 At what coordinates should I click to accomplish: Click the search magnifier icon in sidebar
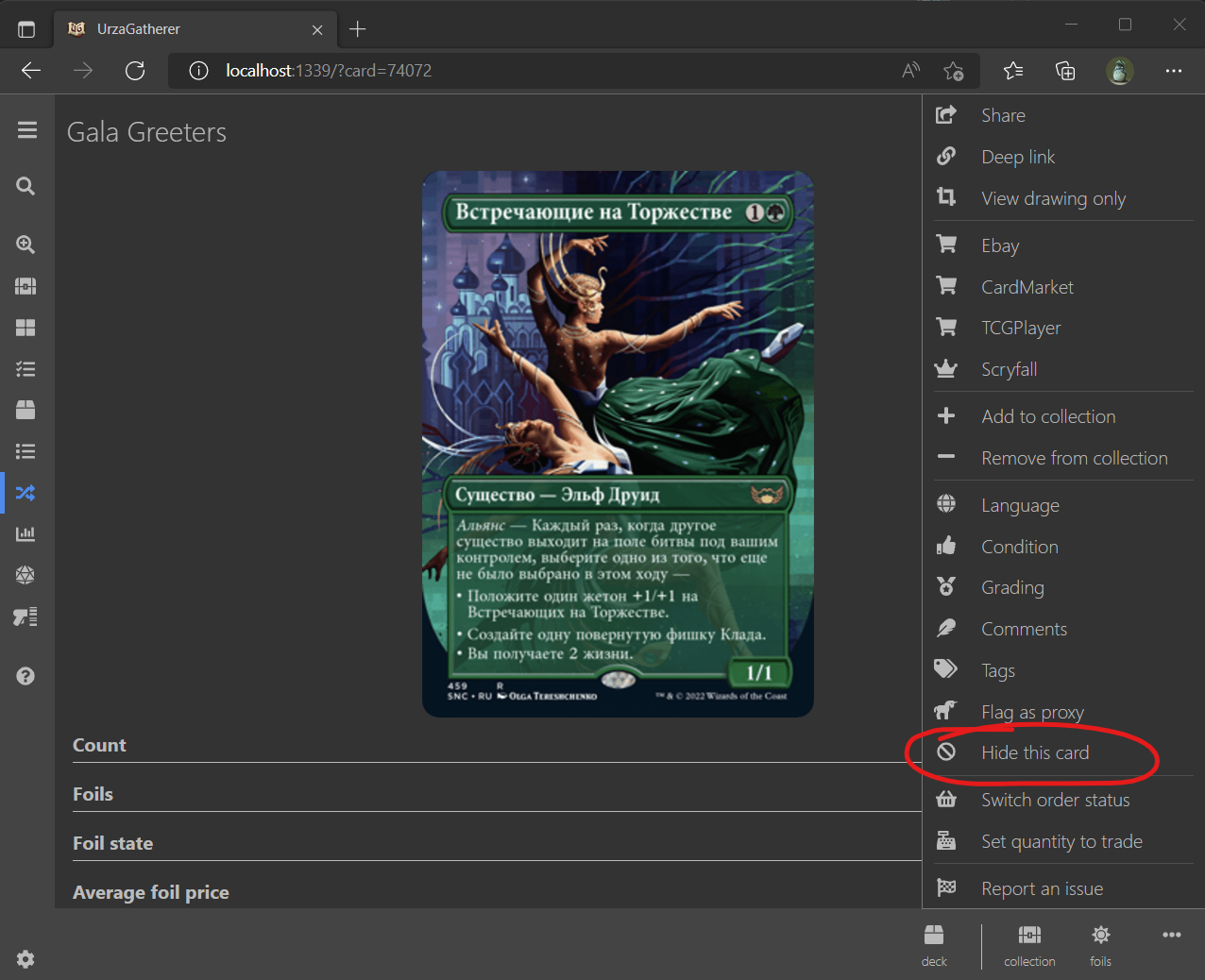click(26, 186)
